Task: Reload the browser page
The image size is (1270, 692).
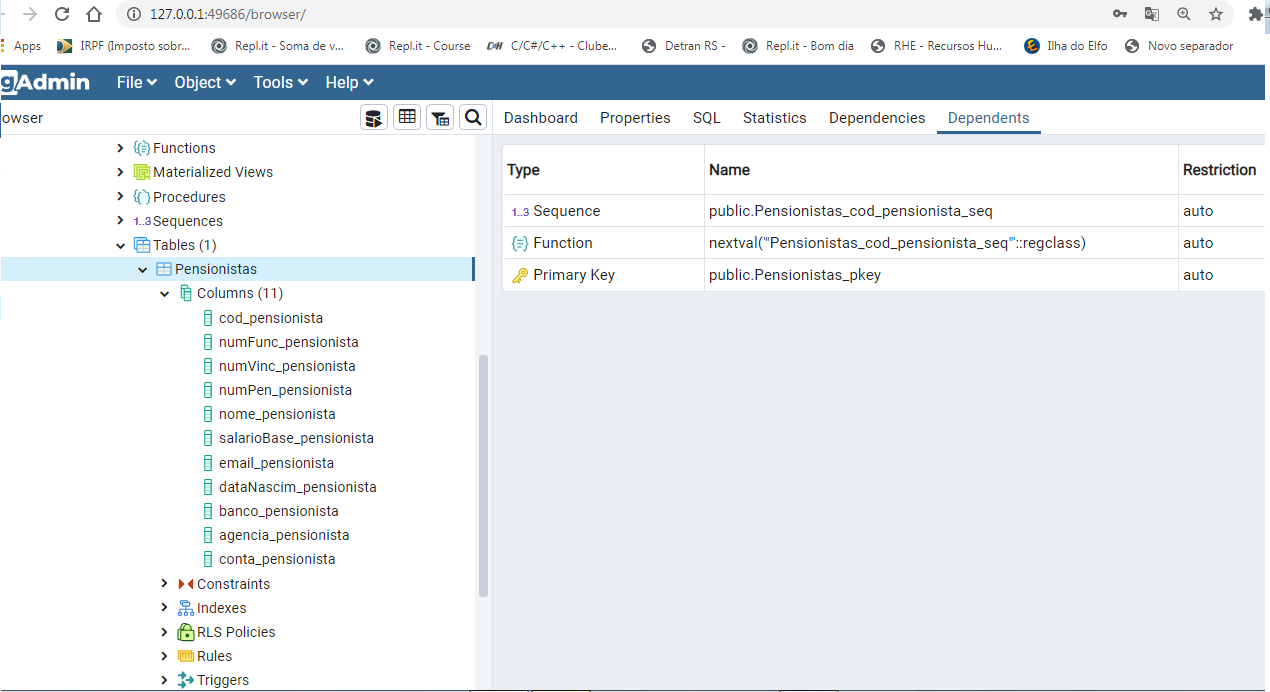Action: [x=62, y=14]
